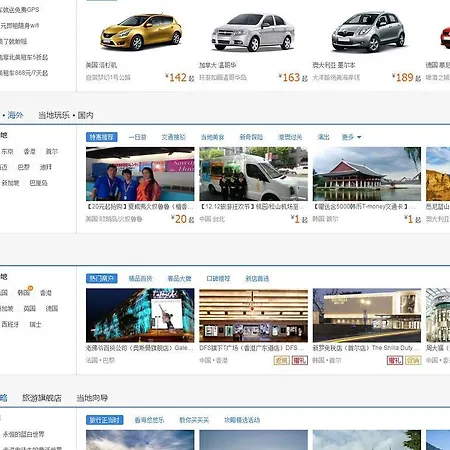
Task: Click the yellow badge under Shilla listing
Action: (x=413, y=360)
